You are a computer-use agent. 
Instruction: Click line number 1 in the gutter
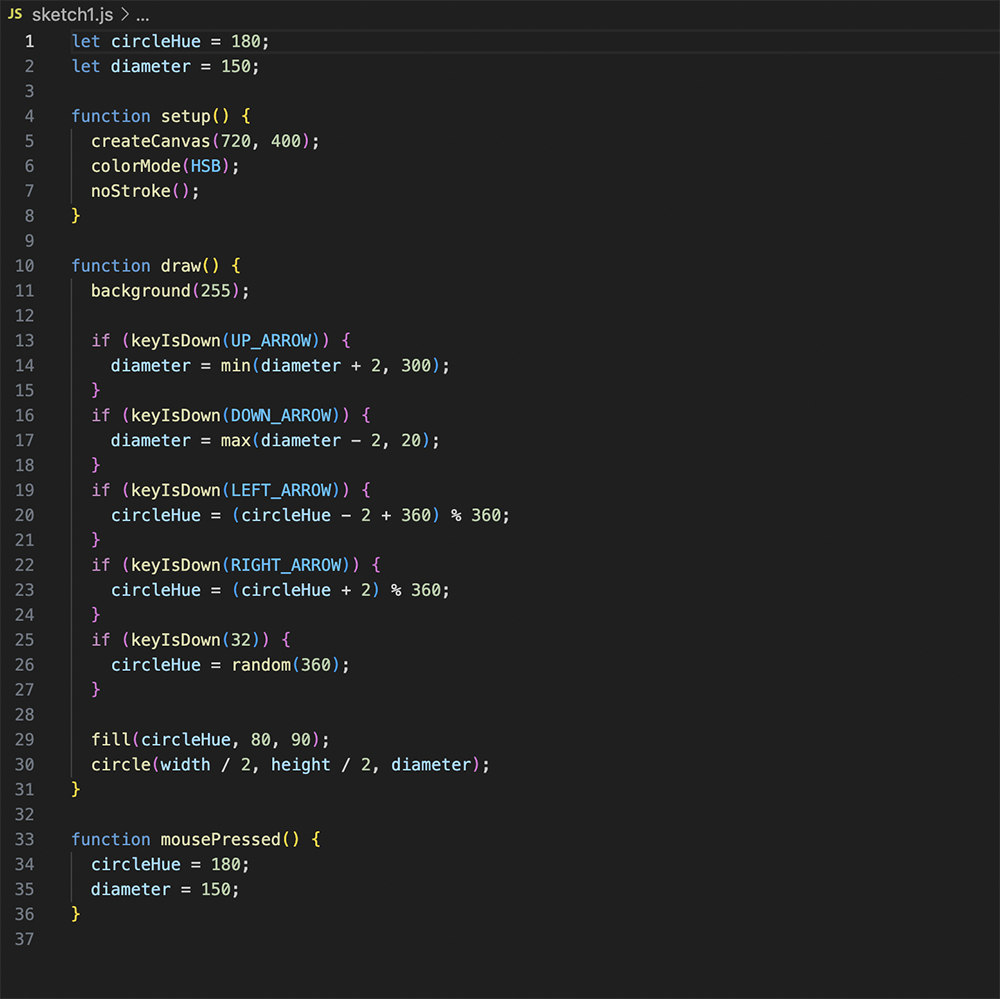(x=29, y=41)
